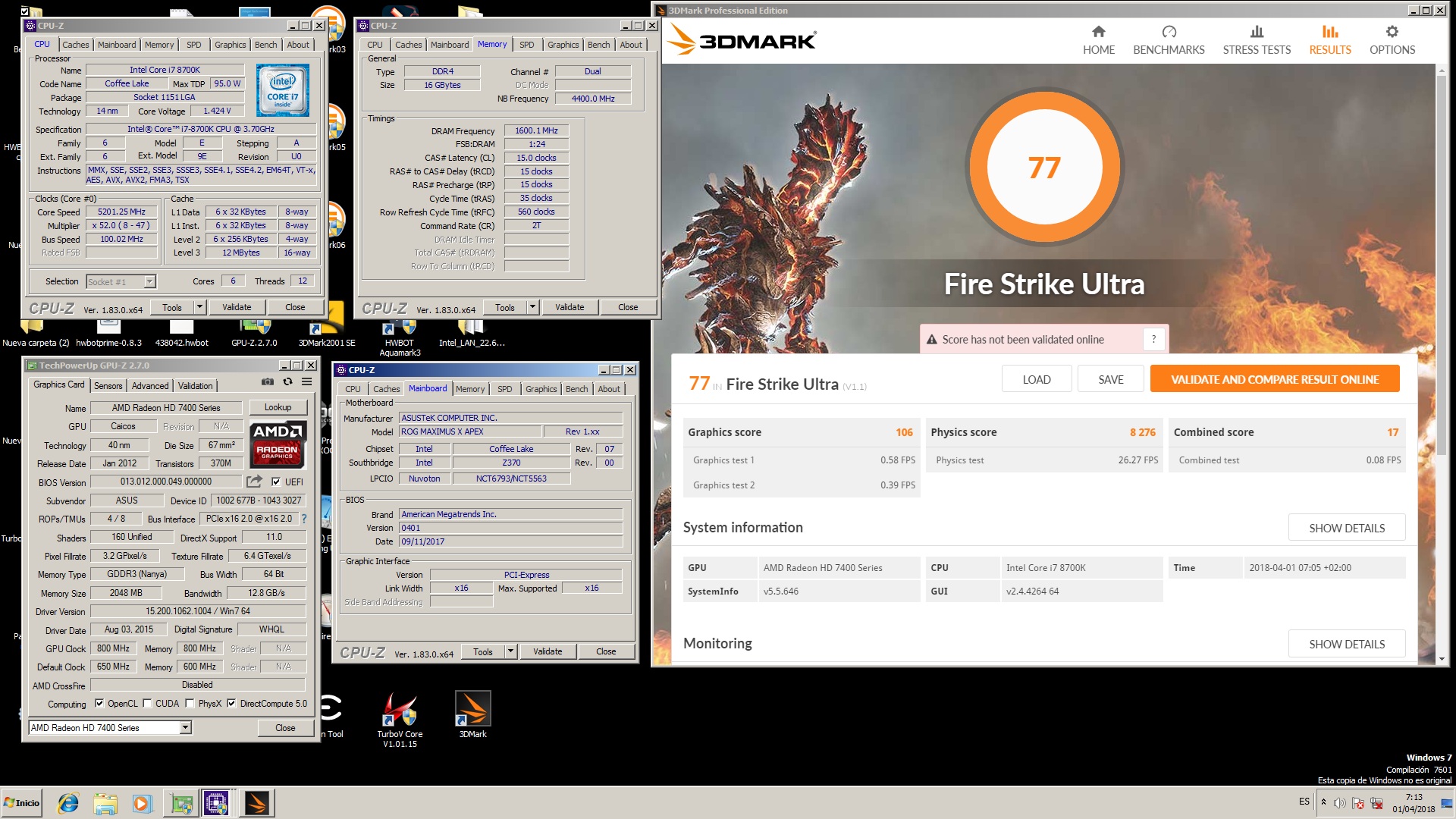Click the 3DMark vertical scrollbar down arrow
The image size is (1456, 819).
pyautogui.click(x=1442, y=659)
